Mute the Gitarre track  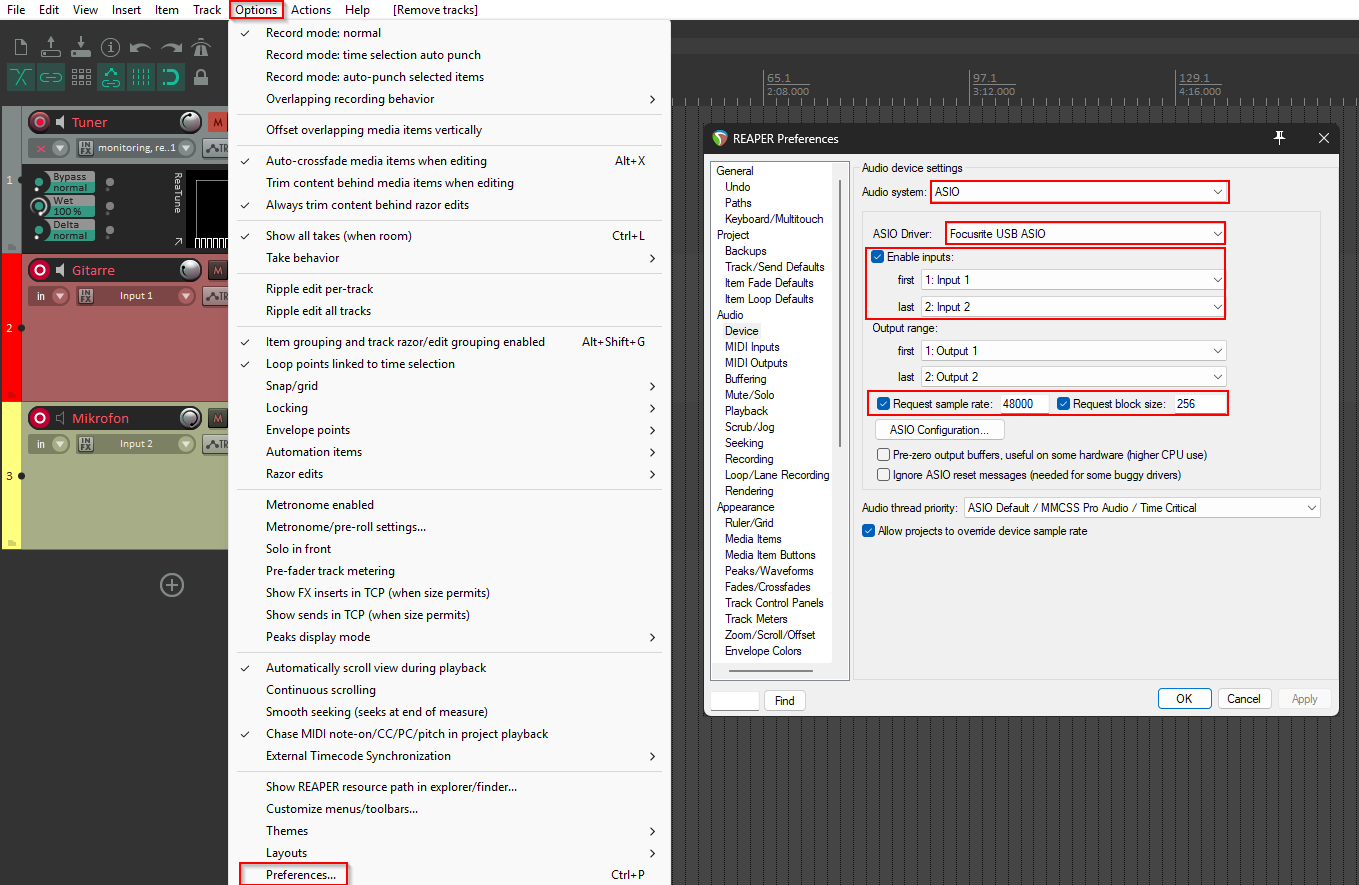[x=218, y=270]
